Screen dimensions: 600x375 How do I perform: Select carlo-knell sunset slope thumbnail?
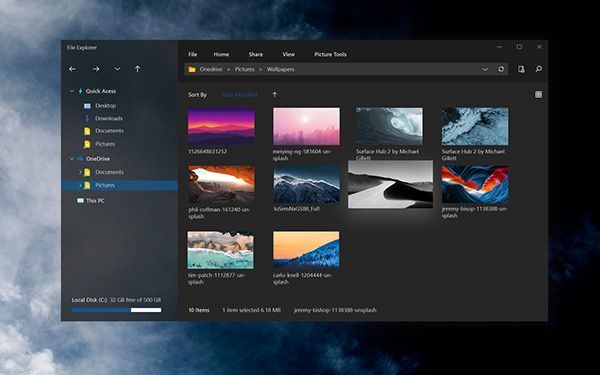point(306,250)
